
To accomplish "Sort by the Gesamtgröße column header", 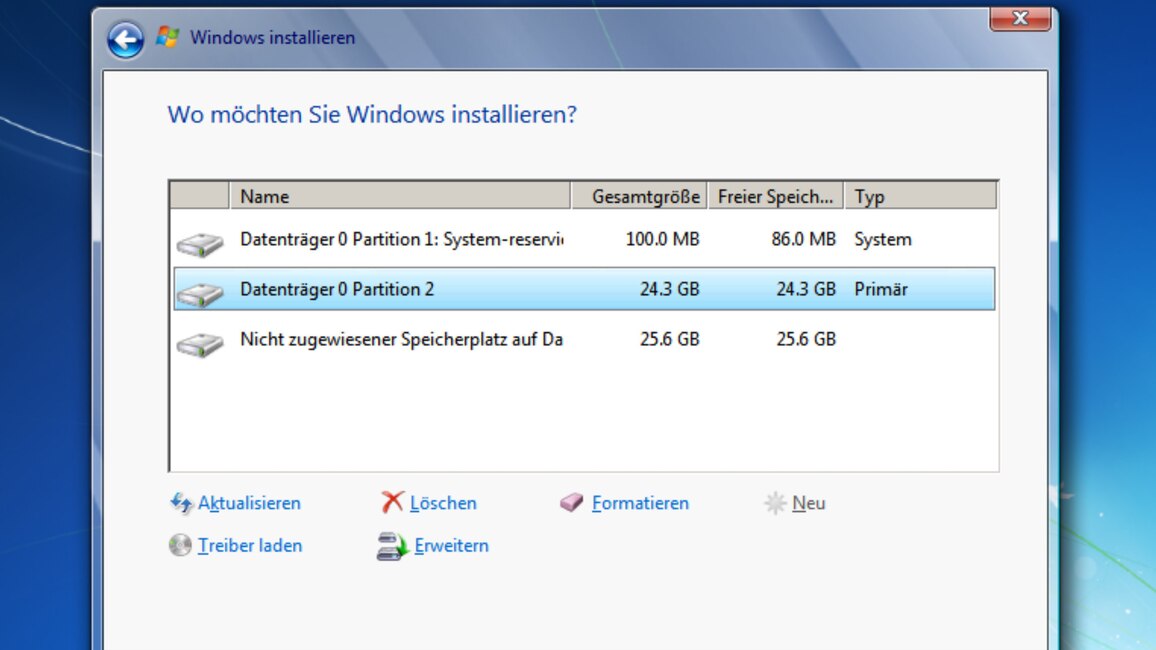I will tap(639, 196).
